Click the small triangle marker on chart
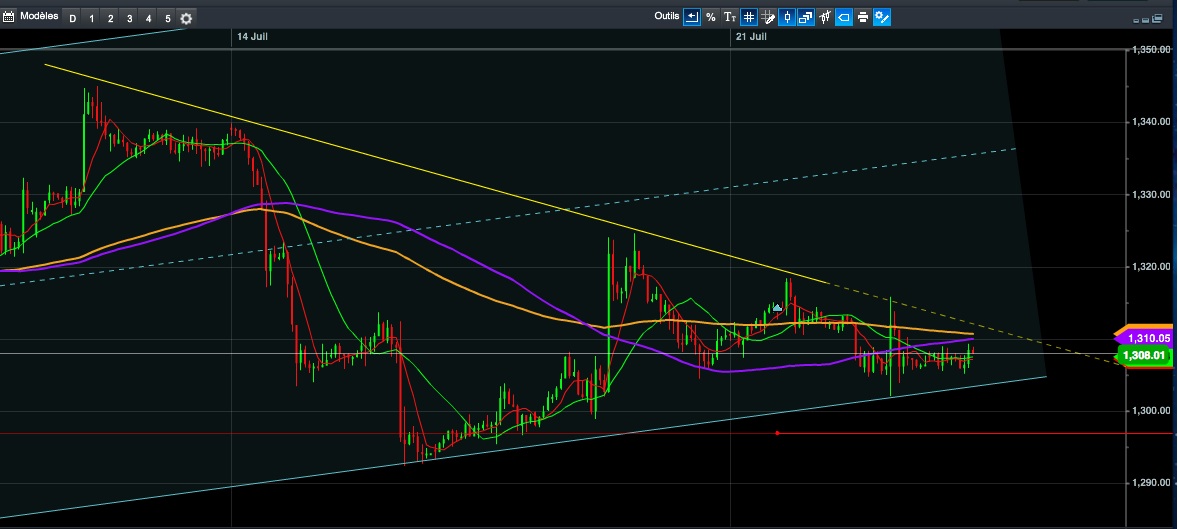The image size is (1178, 529). pos(777,307)
